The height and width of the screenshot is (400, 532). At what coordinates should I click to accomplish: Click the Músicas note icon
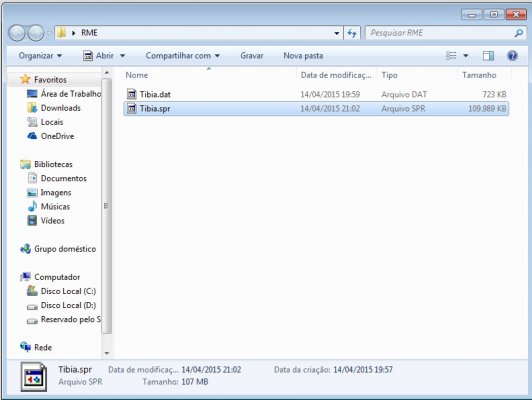pos(32,206)
